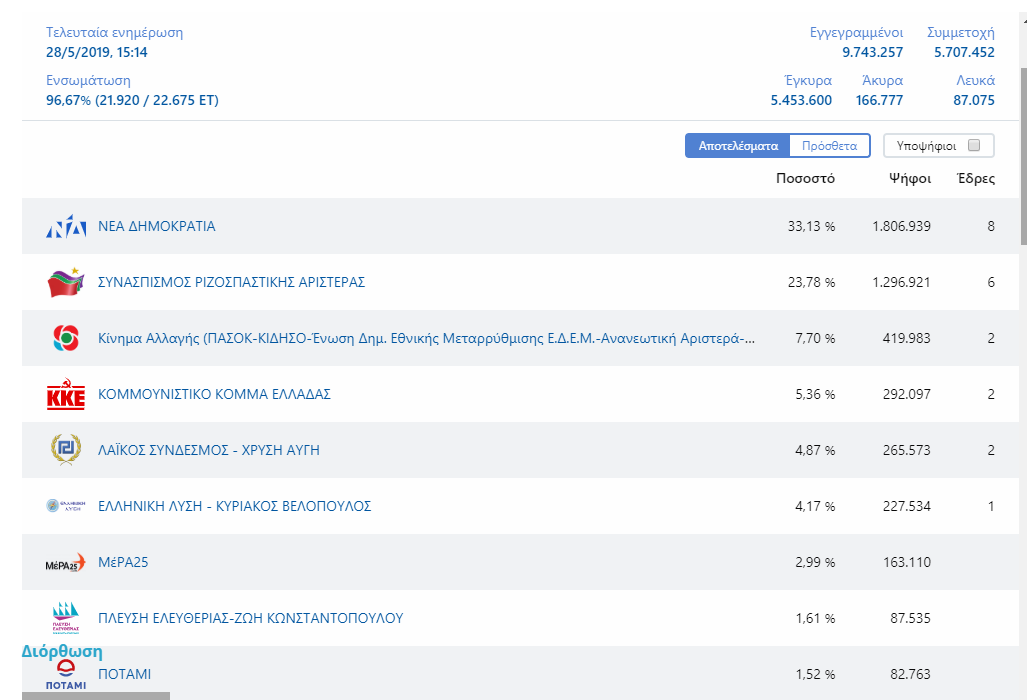This screenshot has width=1027, height=700.
Task: Click the Ενσωμάτωση label
Action: tap(88, 81)
